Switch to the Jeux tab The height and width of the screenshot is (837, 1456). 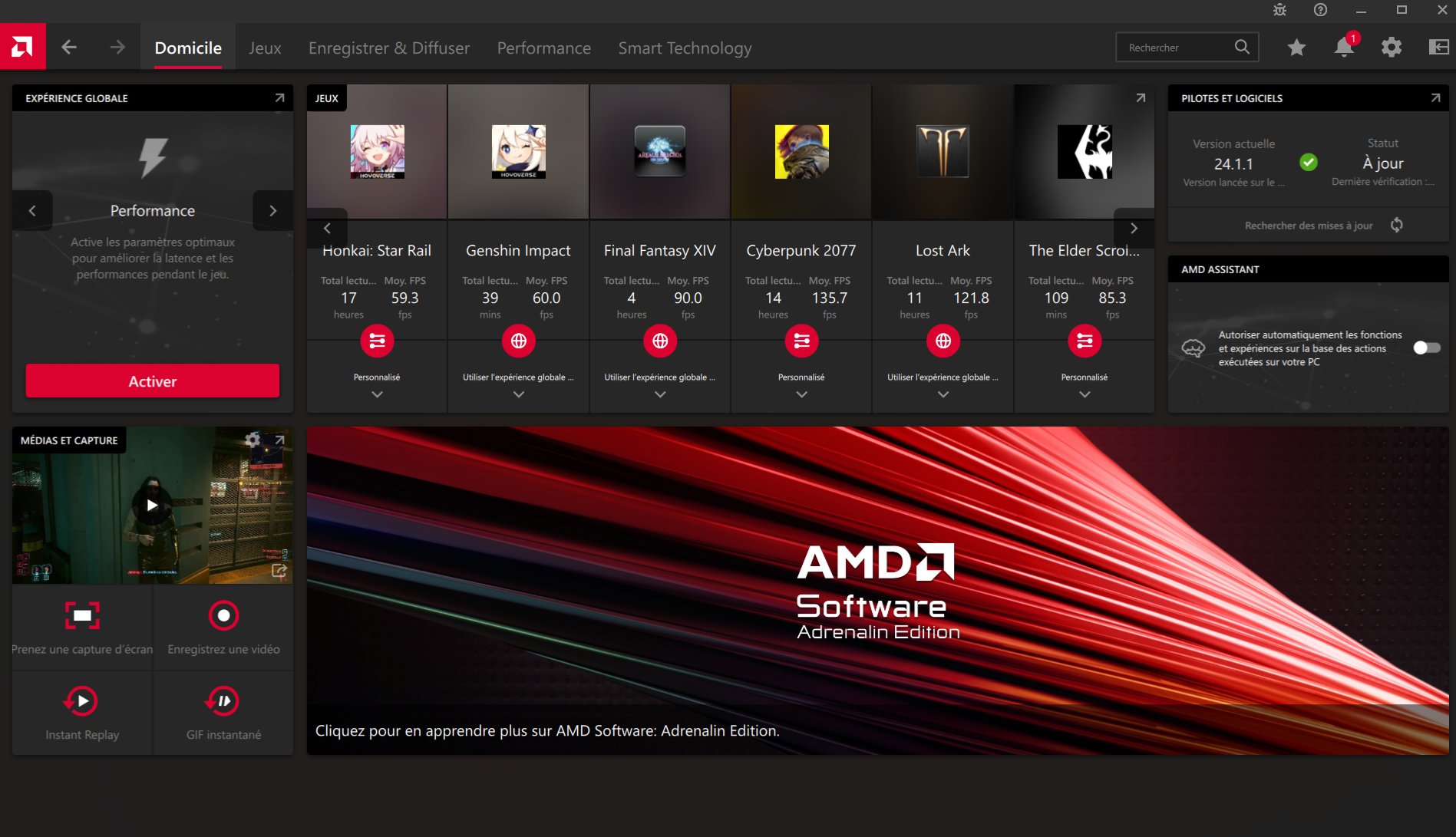click(x=265, y=48)
